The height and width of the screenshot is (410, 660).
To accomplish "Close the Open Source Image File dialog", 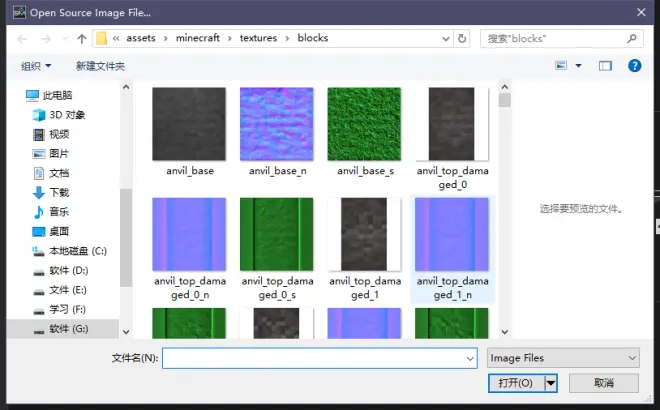I will pyautogui.click(x=641, y=12).
